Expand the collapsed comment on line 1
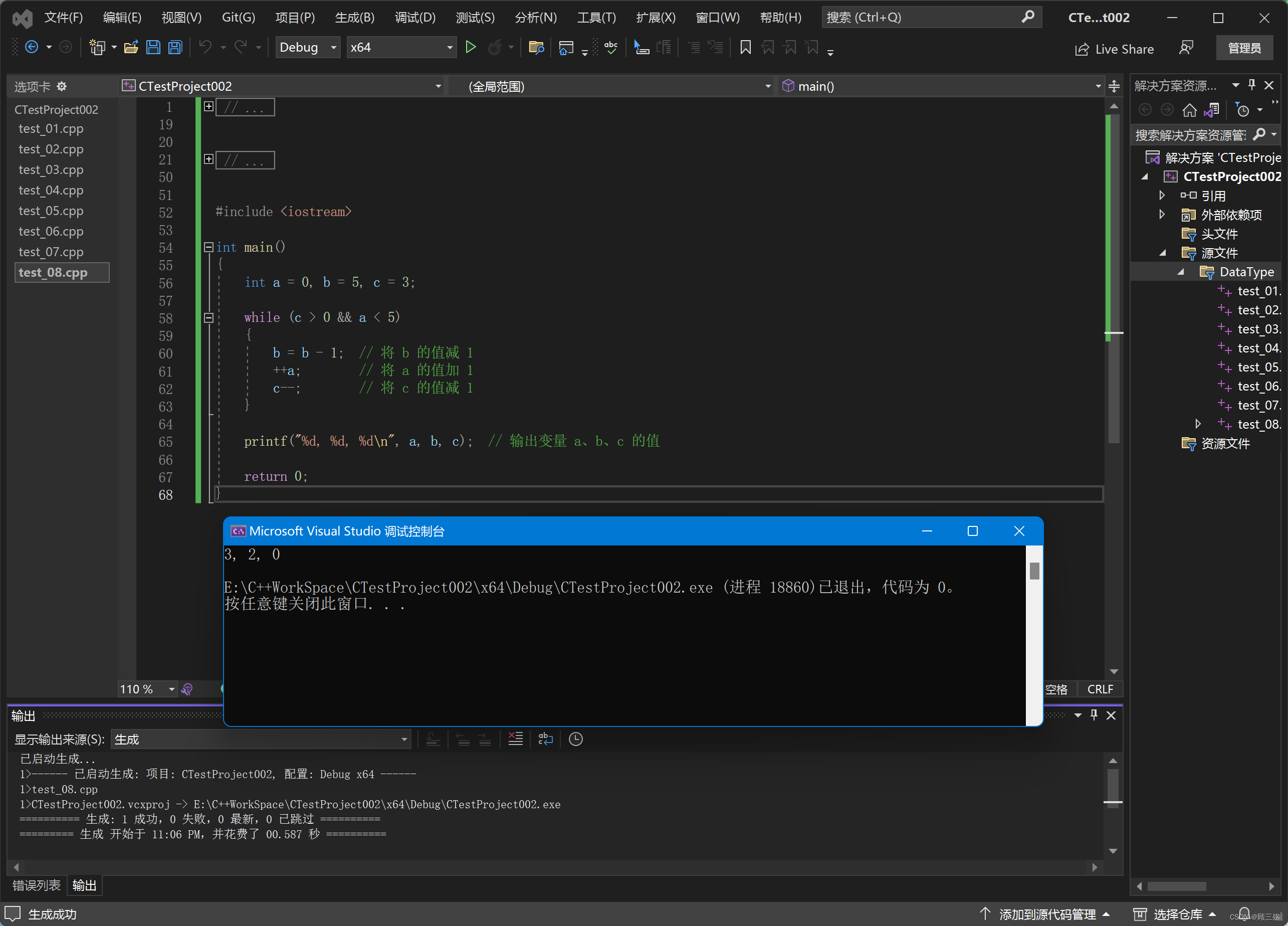This screenshot has width=1288, height=926. coord(208,107)
